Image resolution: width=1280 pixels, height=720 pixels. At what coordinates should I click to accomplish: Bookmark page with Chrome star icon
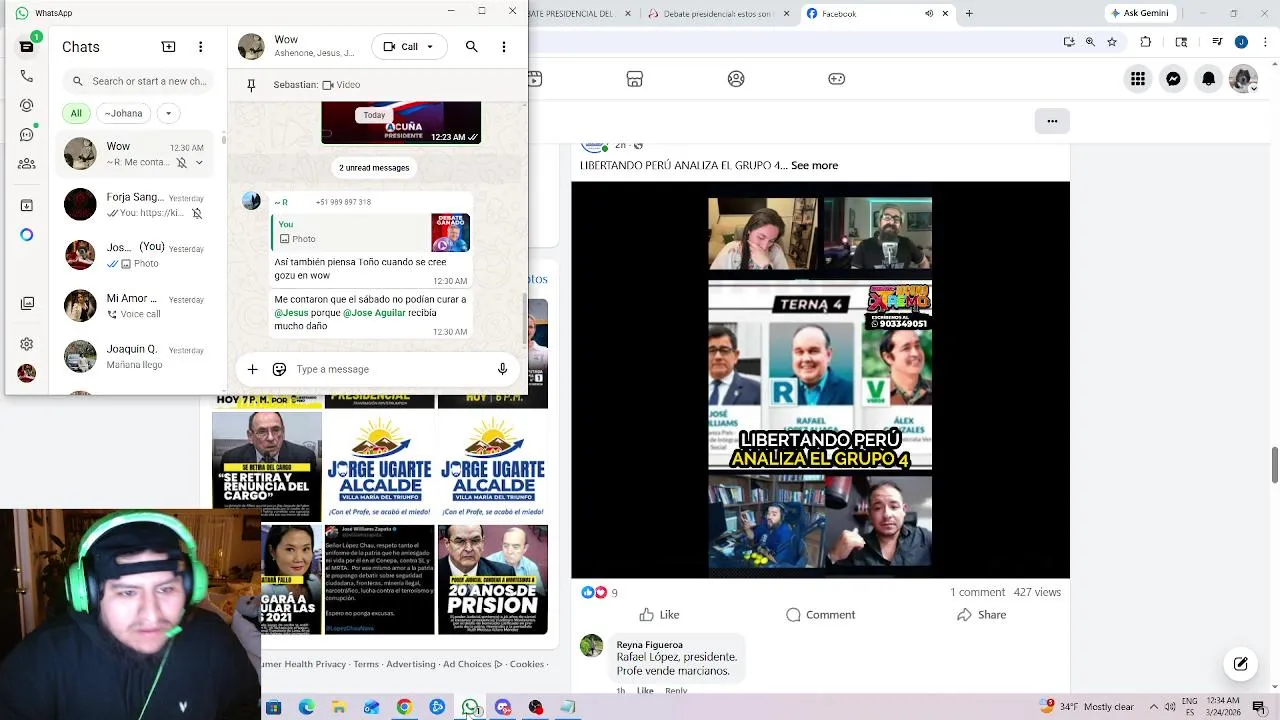1111,42
